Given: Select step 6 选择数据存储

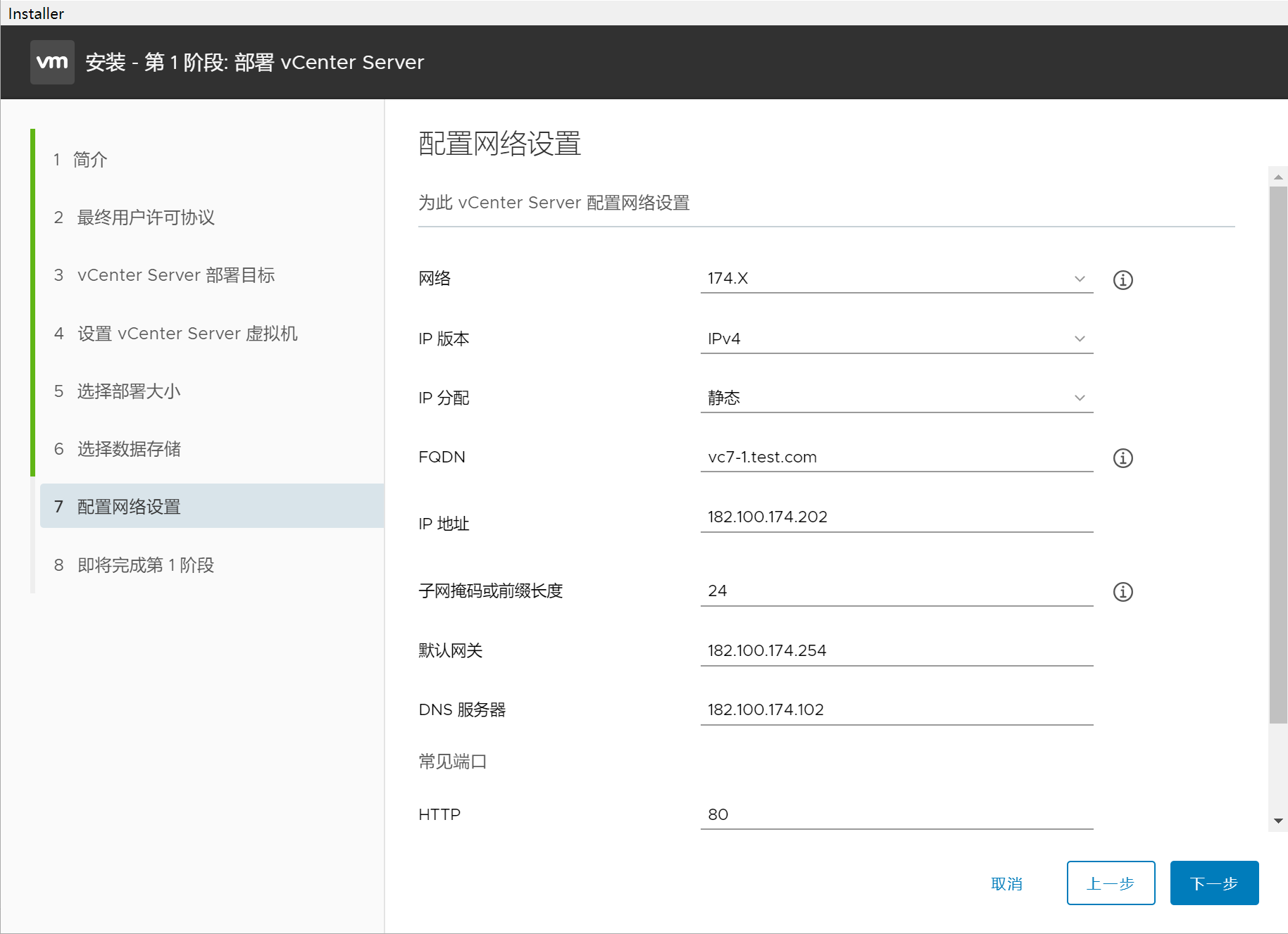Looking at the screenshot, I should 128,449.
